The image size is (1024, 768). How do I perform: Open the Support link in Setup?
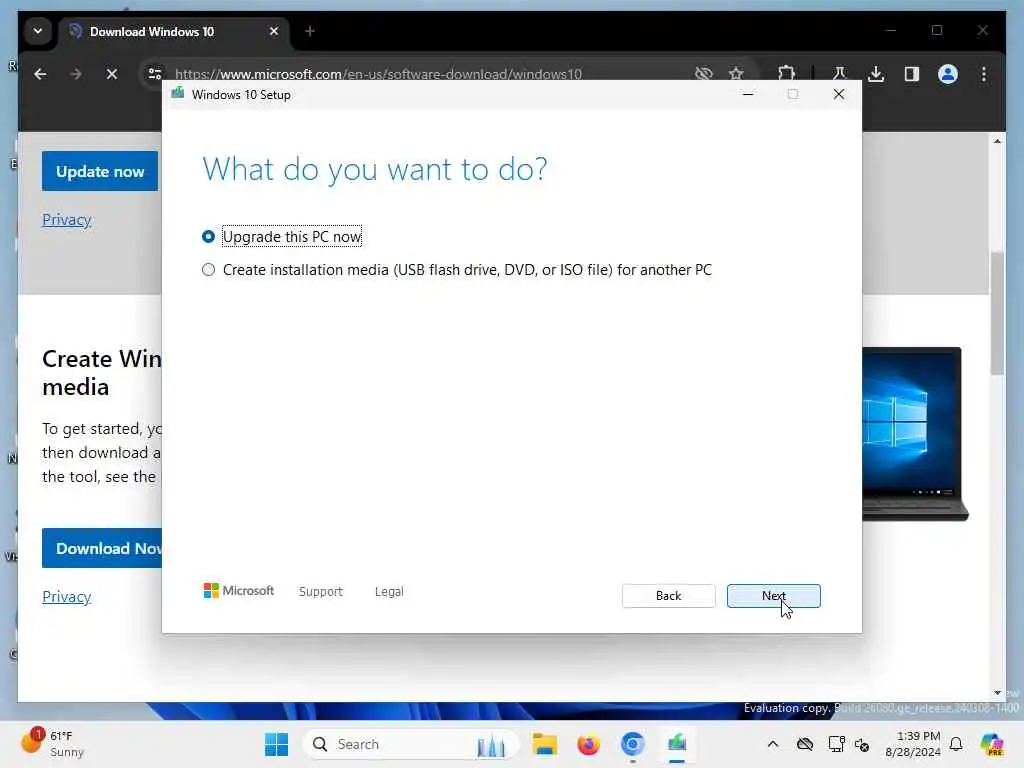tap(321, 592)
